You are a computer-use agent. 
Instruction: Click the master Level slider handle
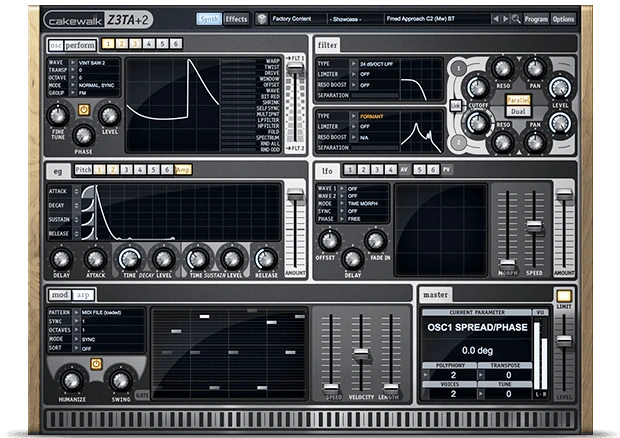pos(564,340)
